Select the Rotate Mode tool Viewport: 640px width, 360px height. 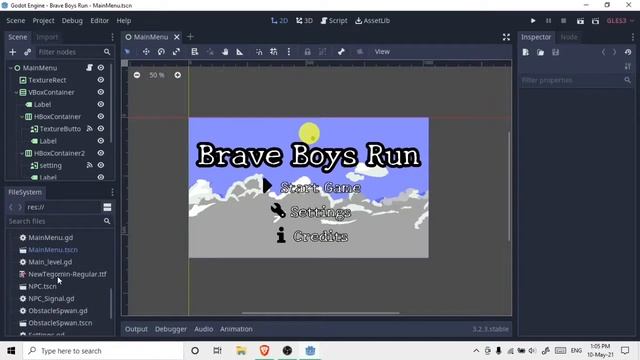[x=161, y=52]
